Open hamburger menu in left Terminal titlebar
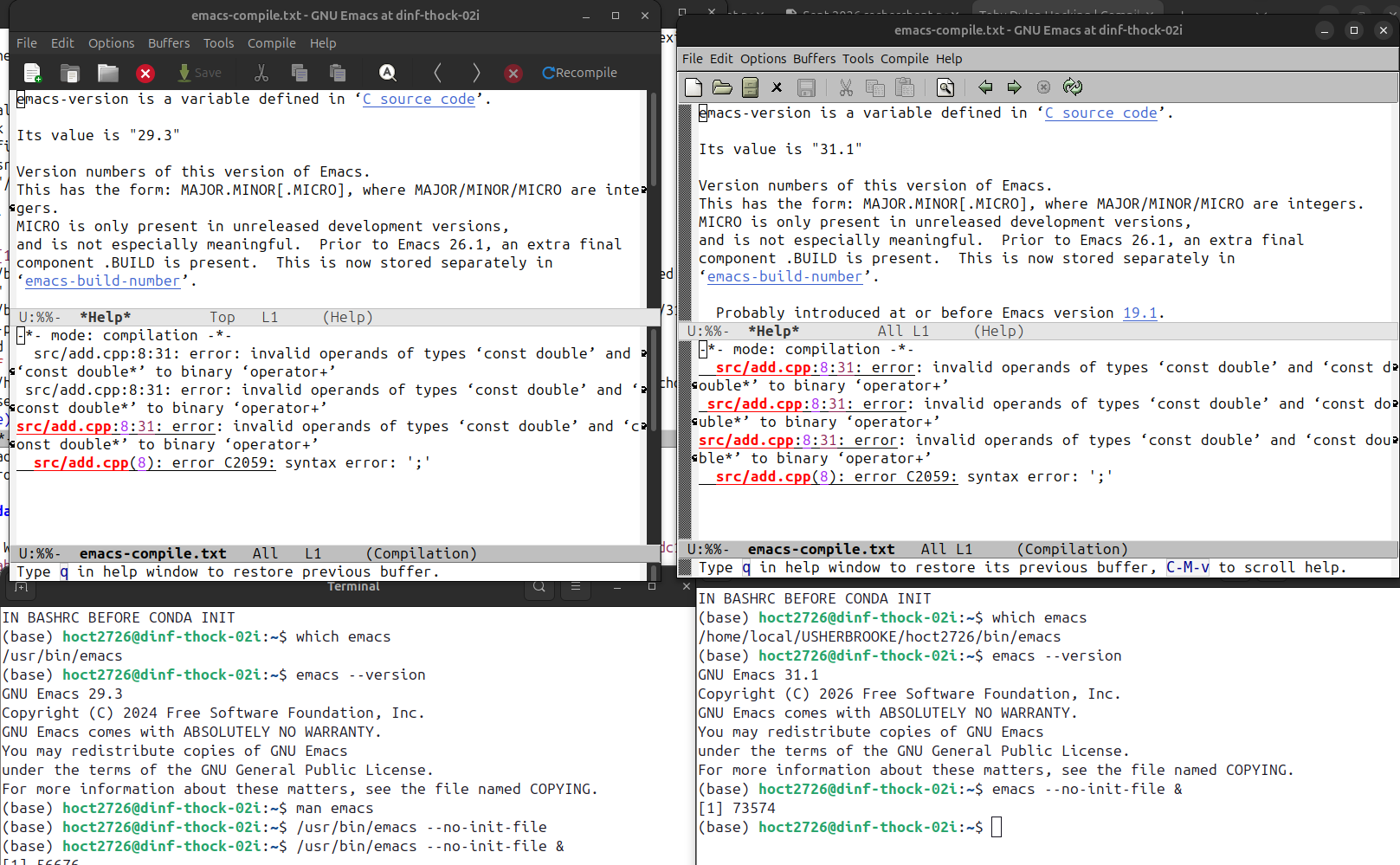Viewport: 1400px width, 865px height. (x=576, y=587)
